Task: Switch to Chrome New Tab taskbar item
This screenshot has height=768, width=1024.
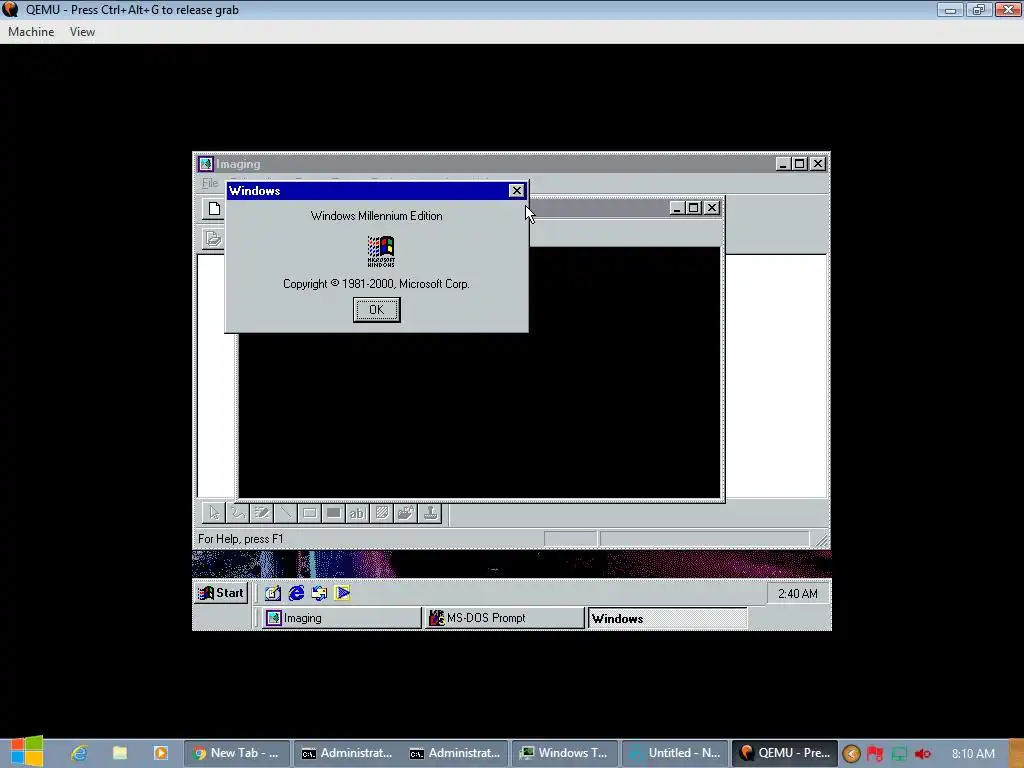Action: [236, 753]
